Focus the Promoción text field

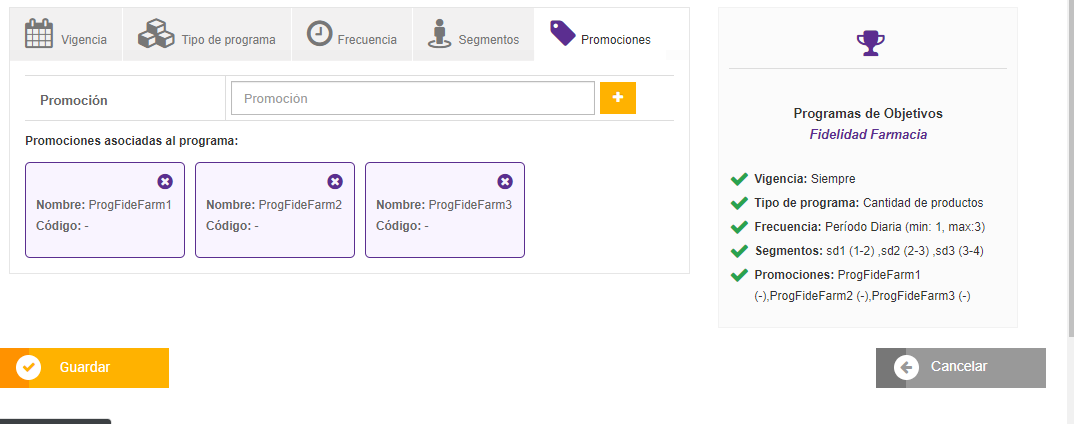pos(413,98)
